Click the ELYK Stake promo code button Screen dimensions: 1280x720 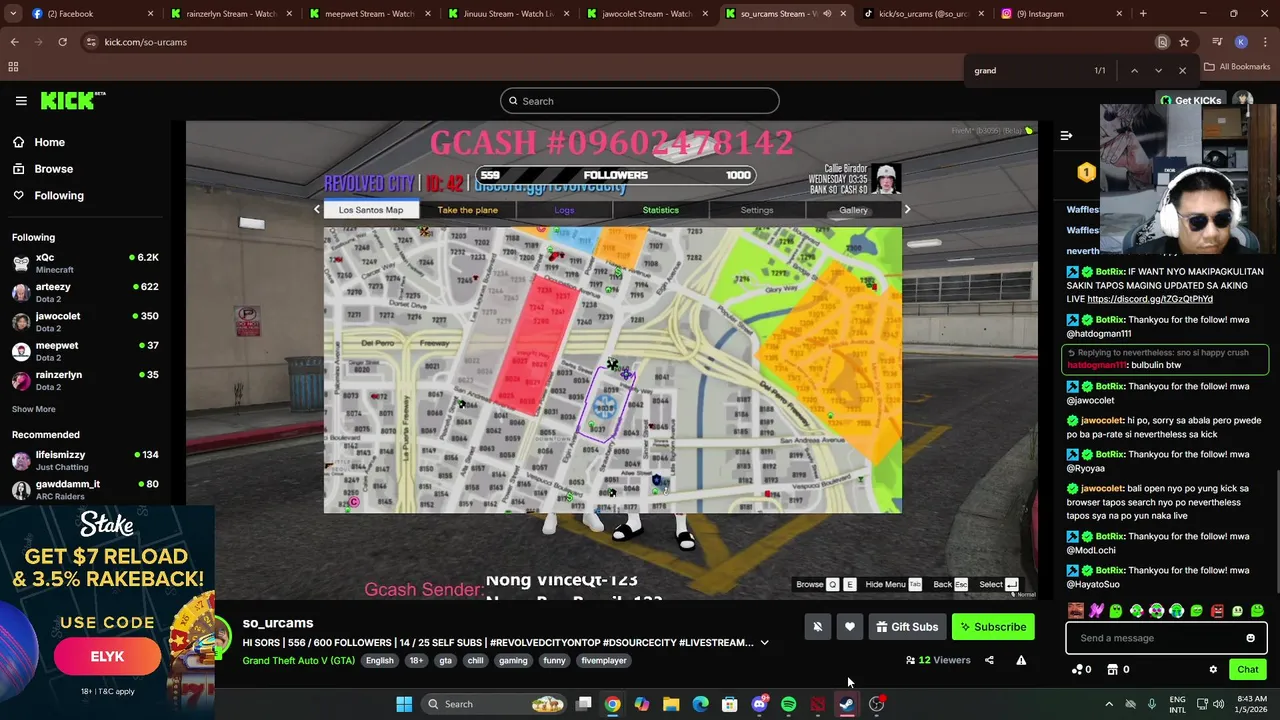[x=107, y=657]
